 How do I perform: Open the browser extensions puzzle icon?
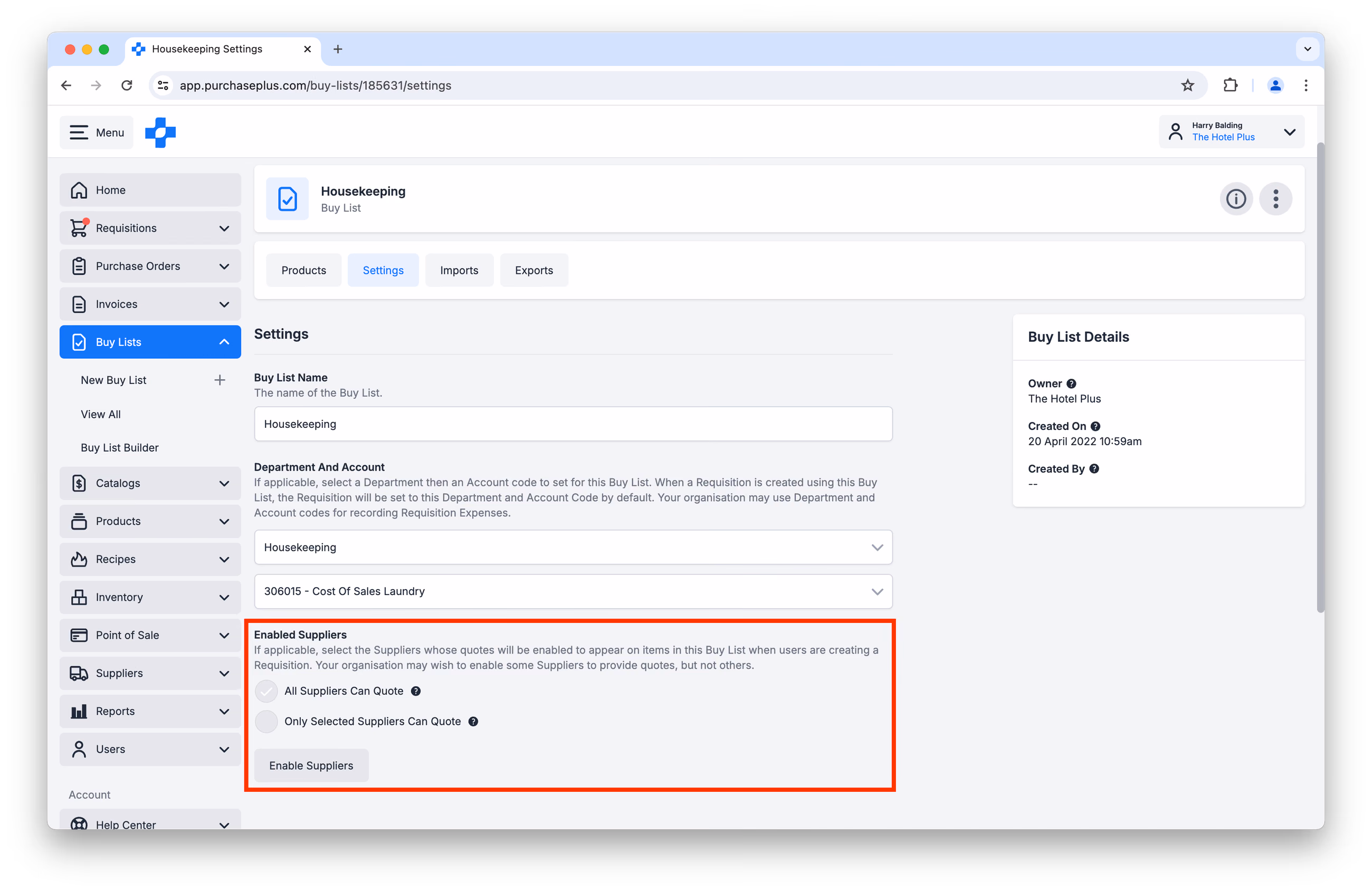1230,85
